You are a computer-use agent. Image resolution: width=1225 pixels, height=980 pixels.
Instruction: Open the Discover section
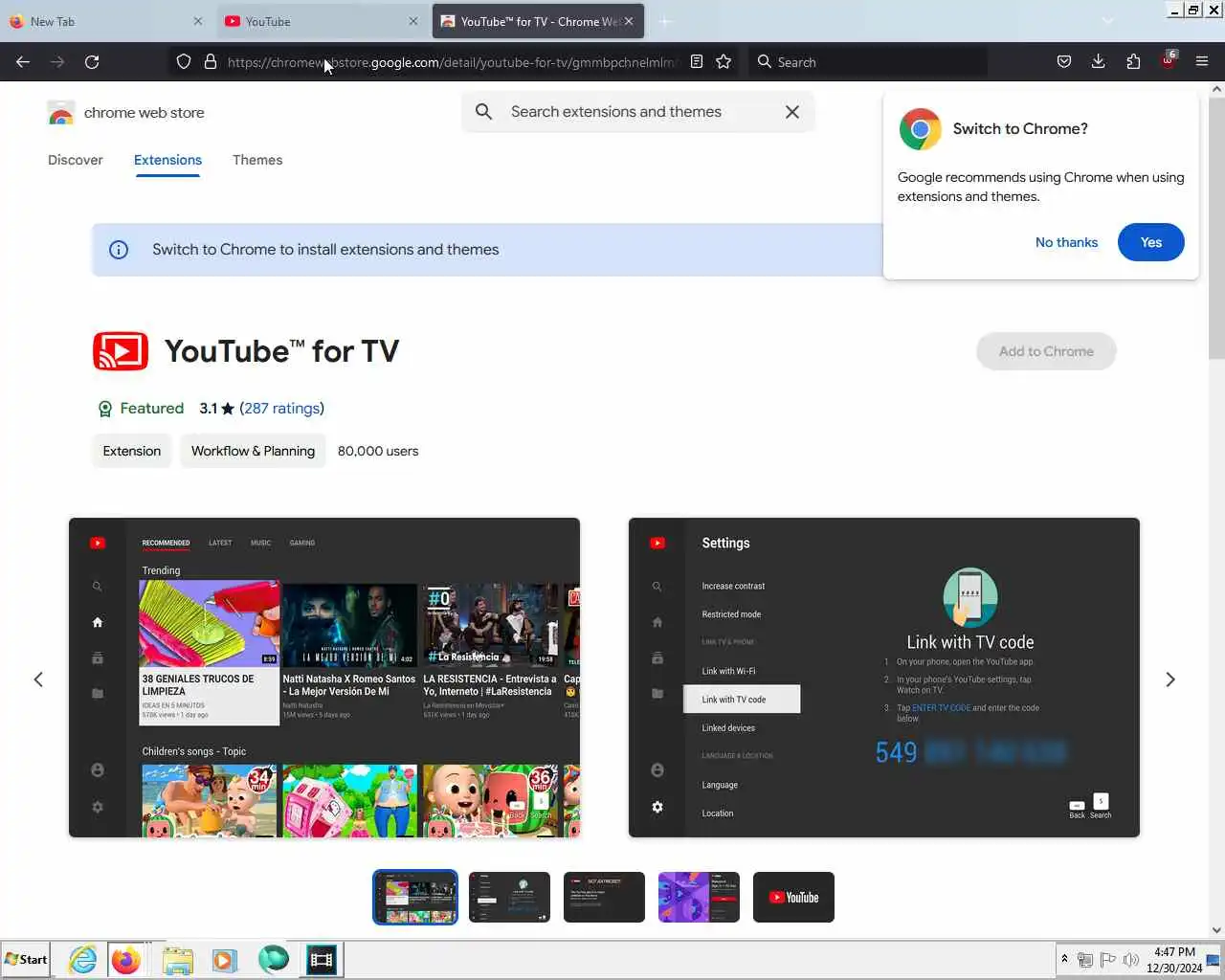pos(76,160)
